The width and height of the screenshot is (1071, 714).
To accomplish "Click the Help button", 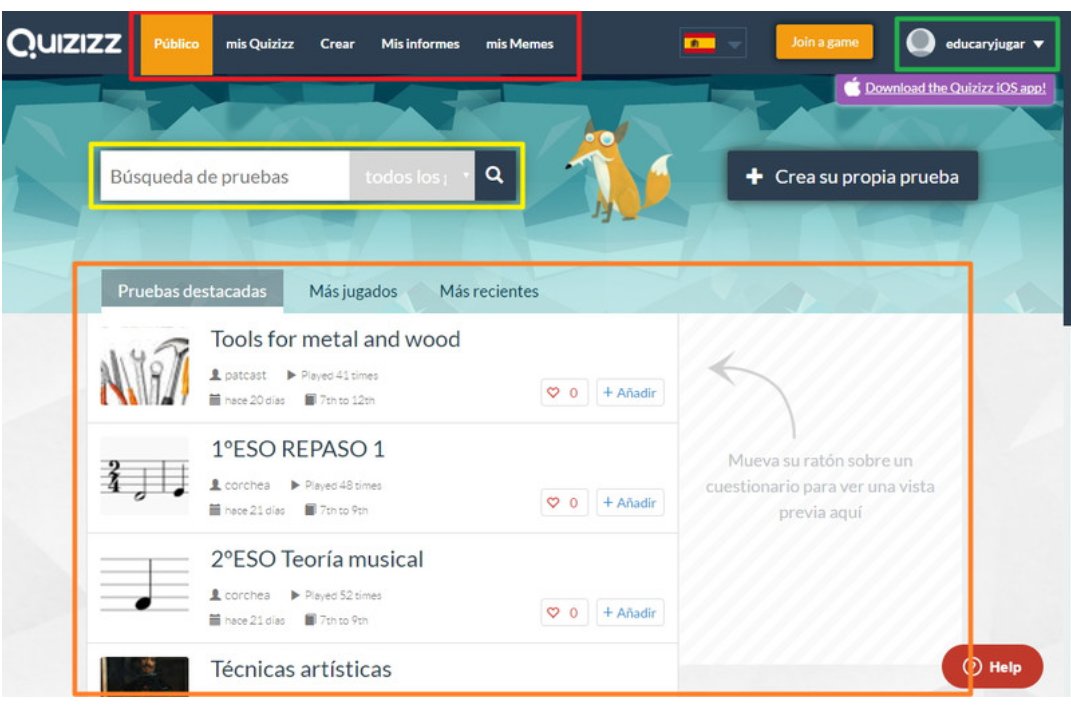I will click(992, 667).
